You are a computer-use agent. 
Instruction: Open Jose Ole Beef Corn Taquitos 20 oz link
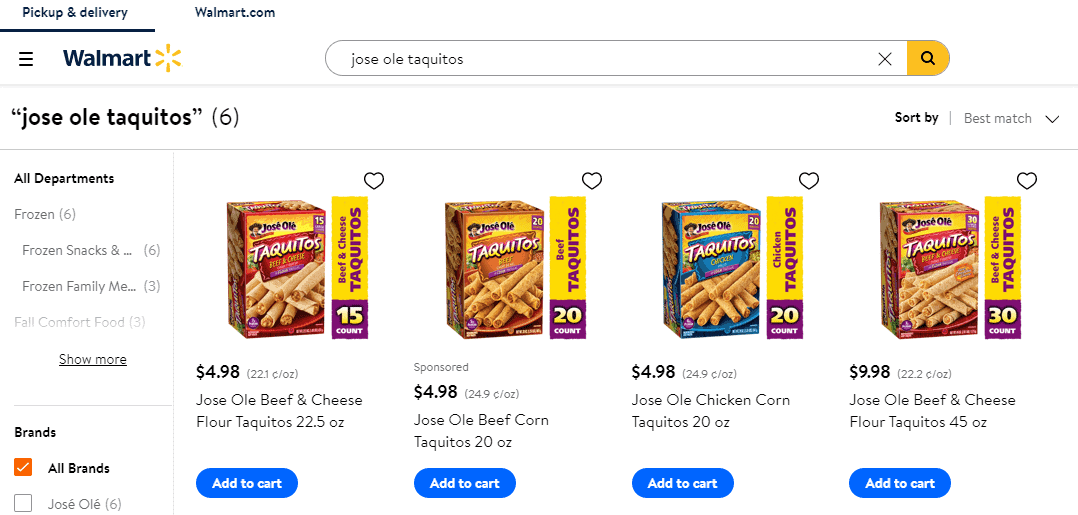coord(481,430)
